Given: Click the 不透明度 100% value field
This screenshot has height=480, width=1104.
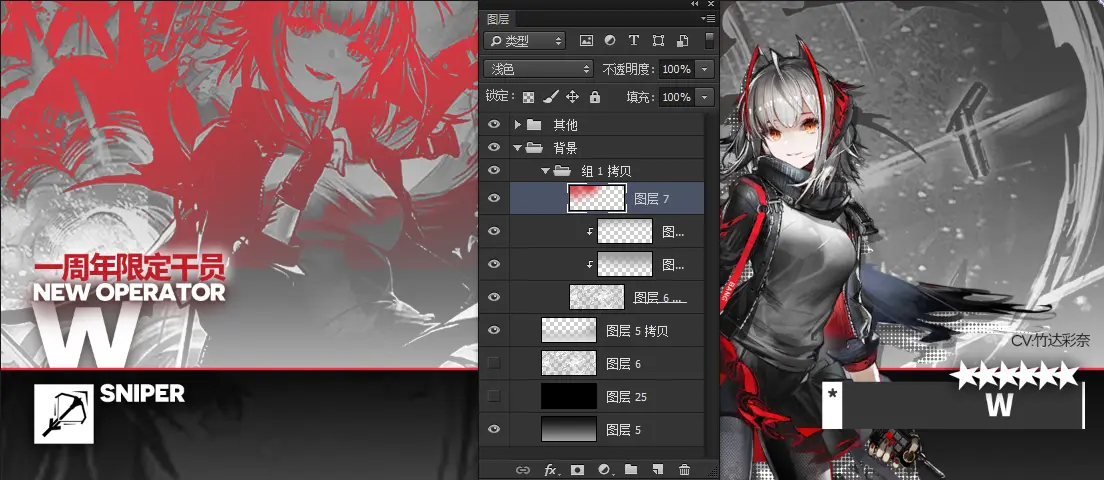Looking at the screenshot, I should pyautogui.click(x=677, y=69).
